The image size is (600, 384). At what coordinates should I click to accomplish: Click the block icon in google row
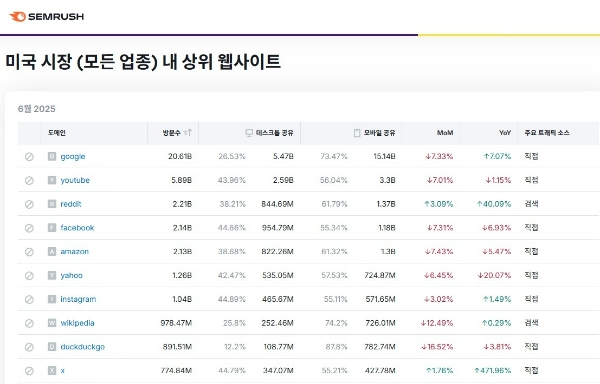pyautogui.click(x=29, y=157)
